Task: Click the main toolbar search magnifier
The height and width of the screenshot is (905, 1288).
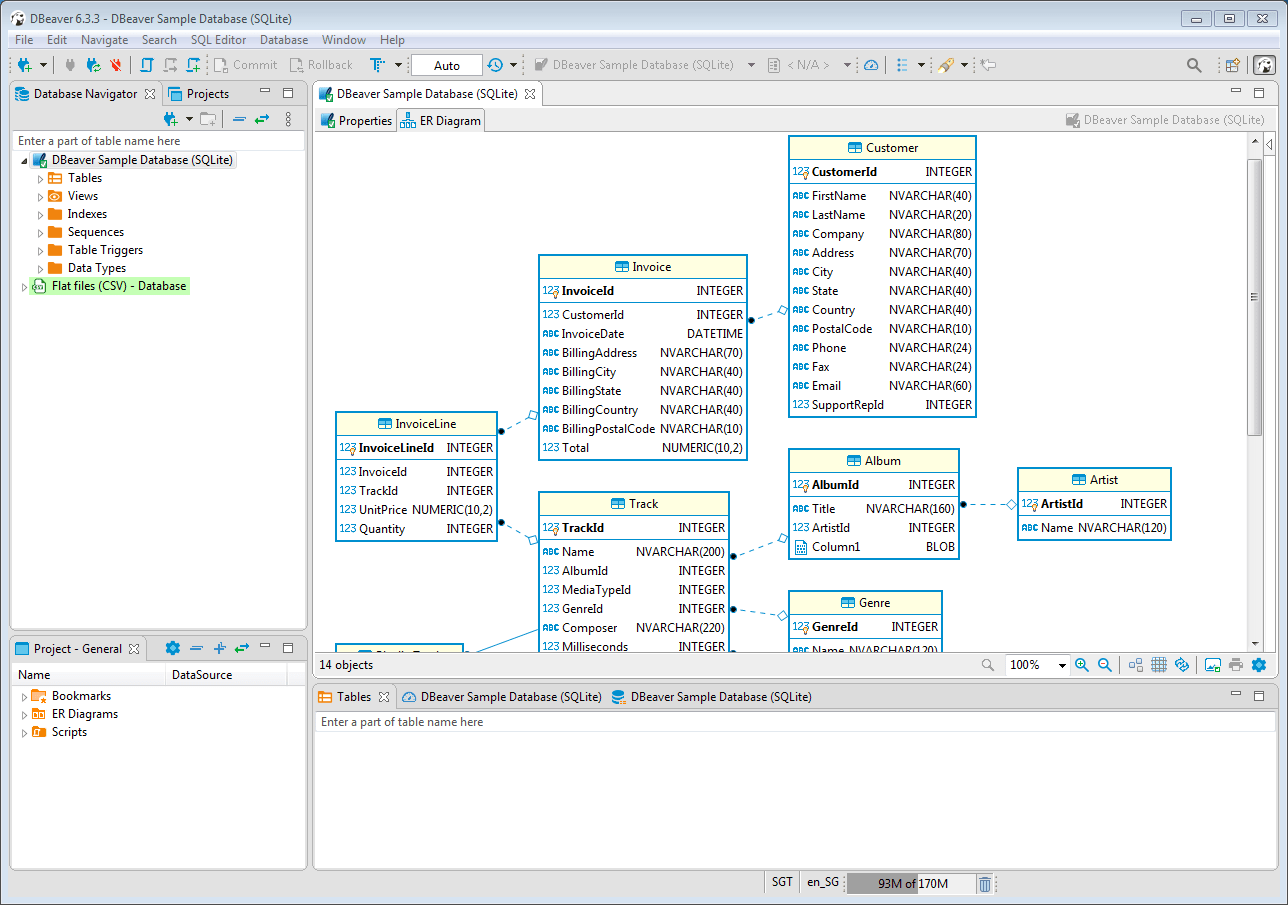Action: 1194,65
